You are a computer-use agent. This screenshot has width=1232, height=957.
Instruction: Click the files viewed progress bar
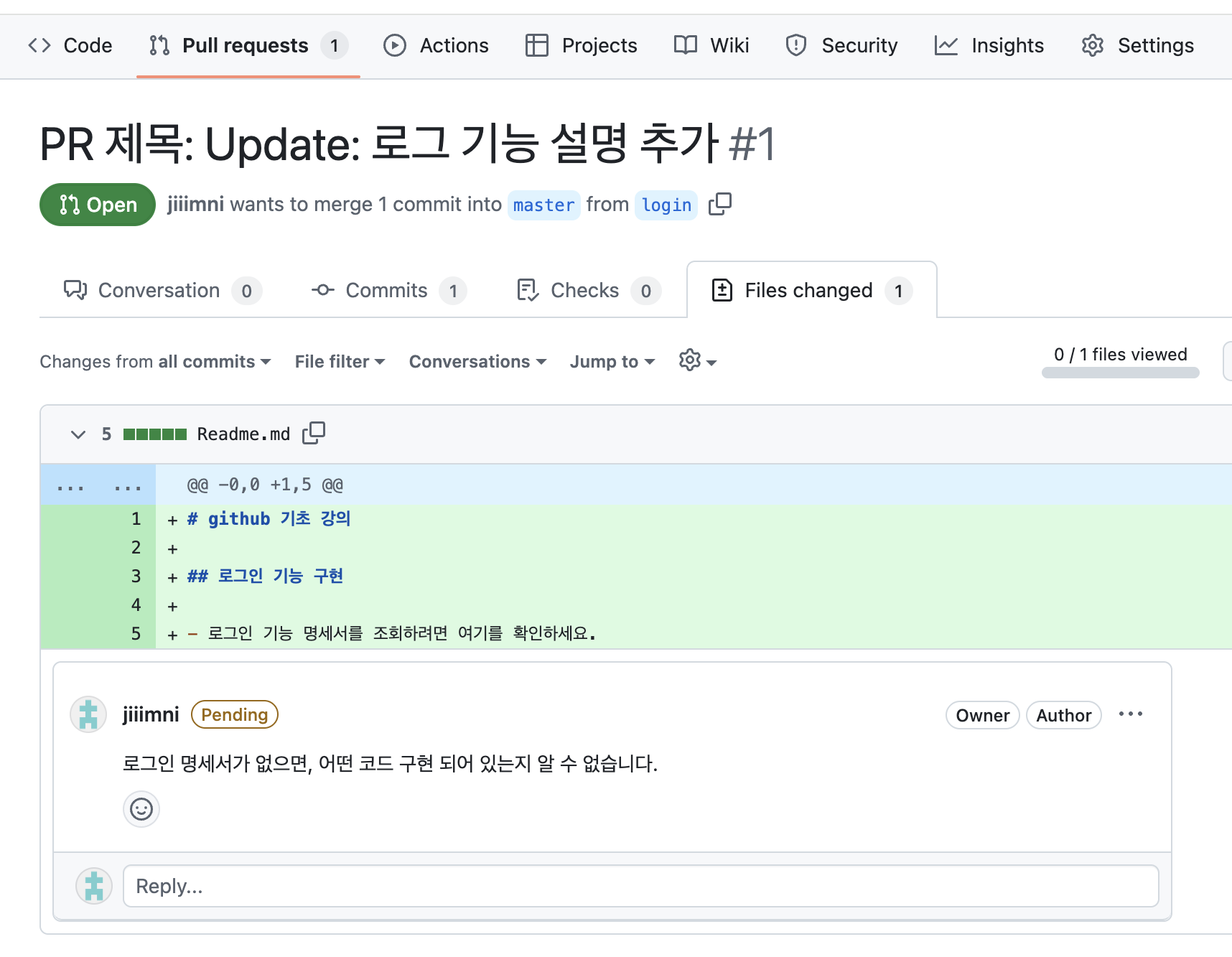[1120, 373]
